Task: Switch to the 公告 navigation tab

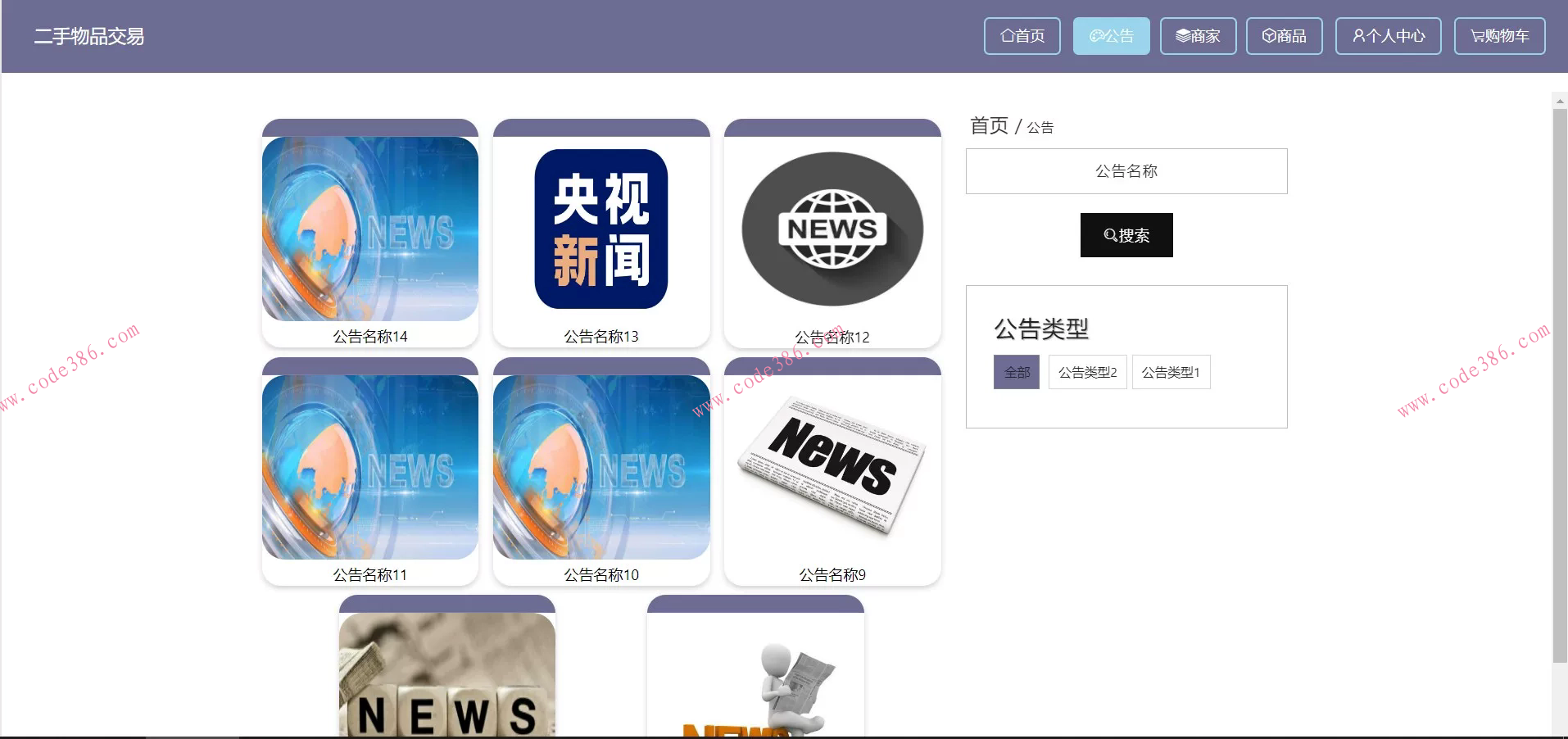Action: (x=1112, y=35)
